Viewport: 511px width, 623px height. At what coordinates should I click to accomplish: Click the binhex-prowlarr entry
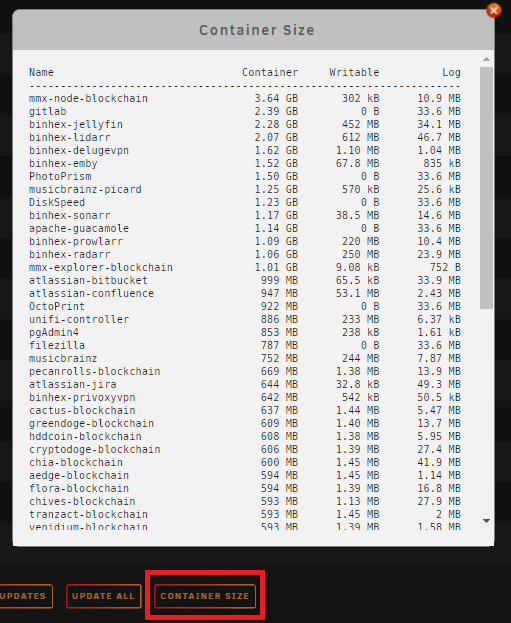[76, 241]
